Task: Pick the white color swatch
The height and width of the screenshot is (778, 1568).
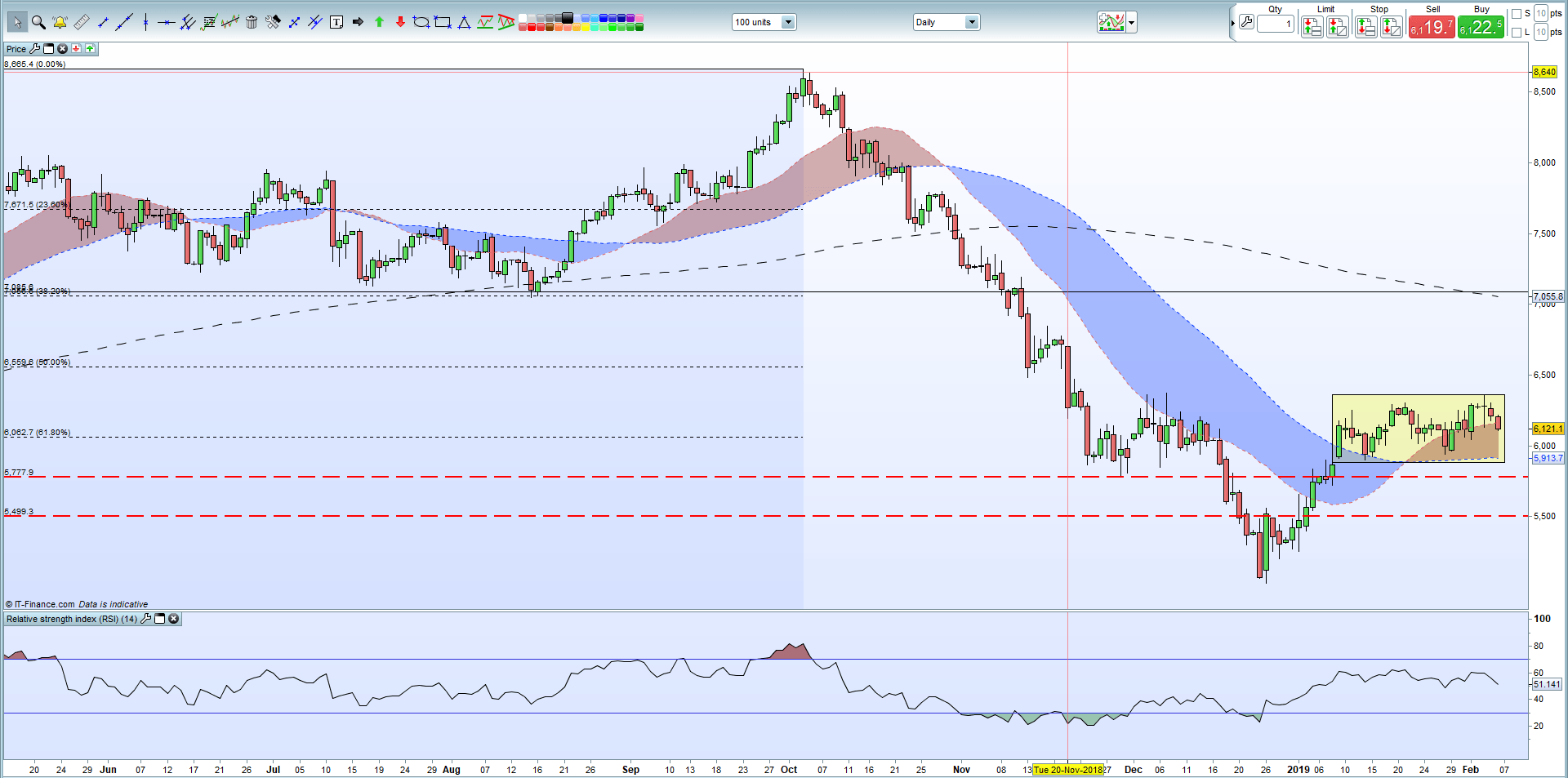Action: click(x=523, y=18)
